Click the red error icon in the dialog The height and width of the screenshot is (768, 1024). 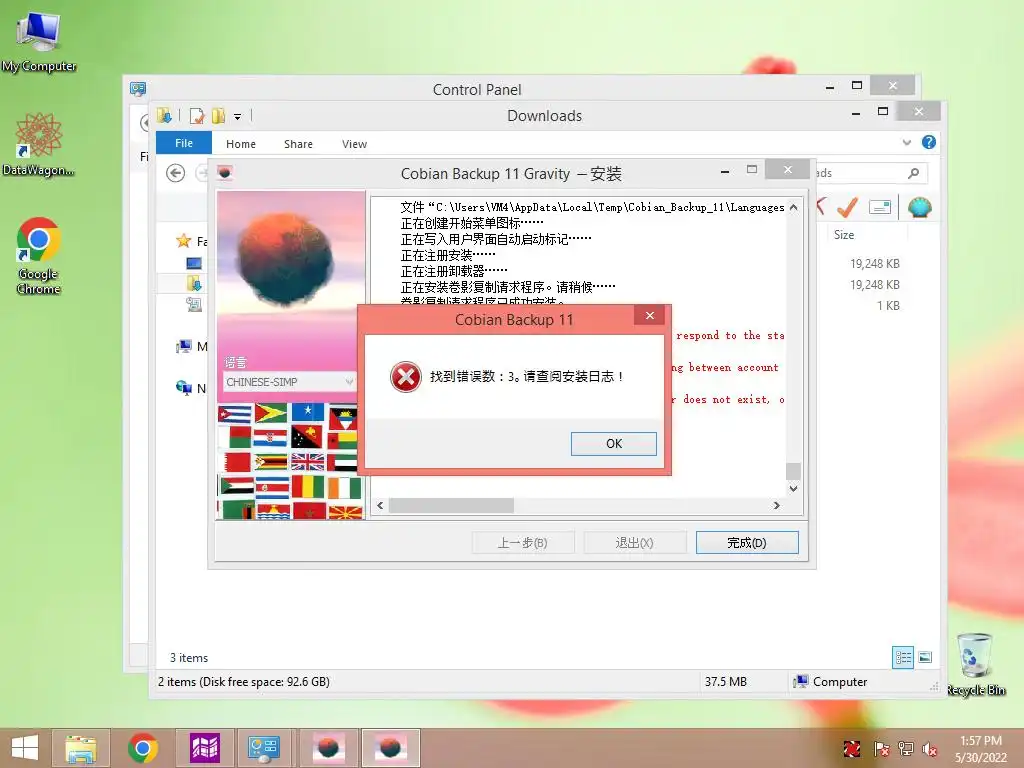[x=406, y=377]
